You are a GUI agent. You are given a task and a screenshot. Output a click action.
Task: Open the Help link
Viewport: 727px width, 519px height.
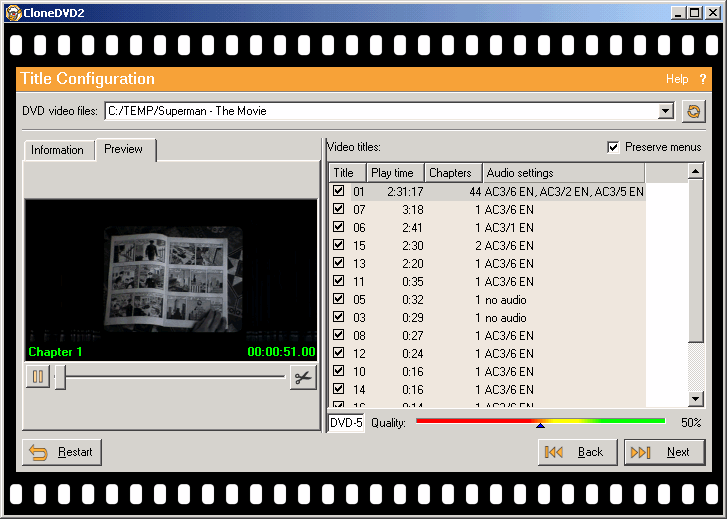tap(677, 79)
